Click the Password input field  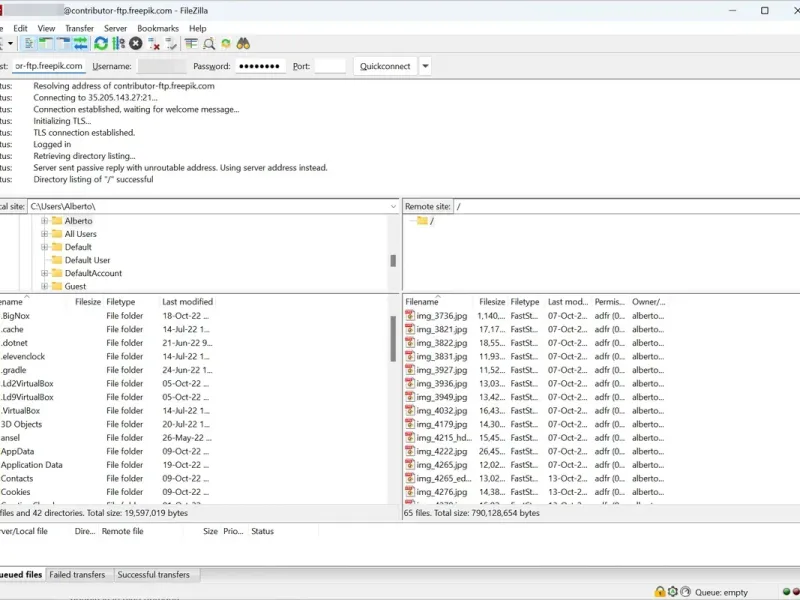click(x=260, y=66)
